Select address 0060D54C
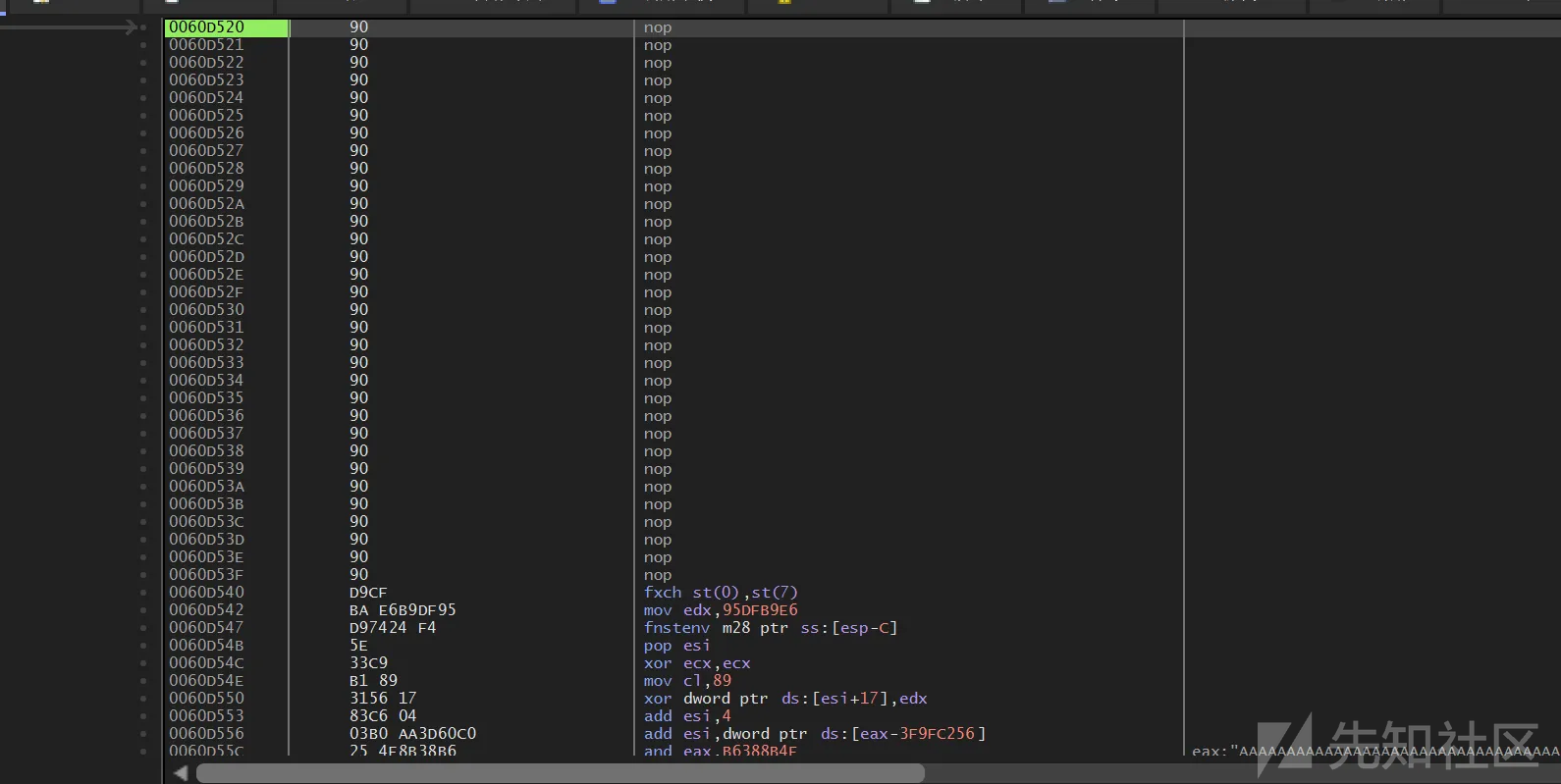 206,663
